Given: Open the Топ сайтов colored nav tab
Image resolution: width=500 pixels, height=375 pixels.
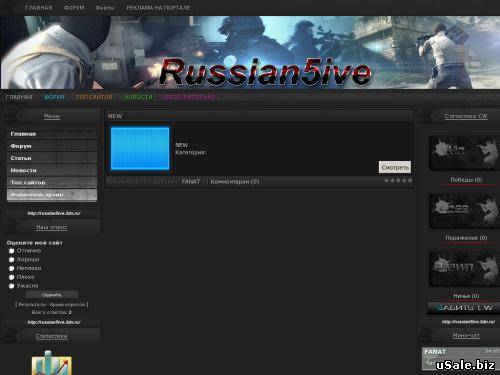Looking at the screenshot, I should click(x=94, y=97).
